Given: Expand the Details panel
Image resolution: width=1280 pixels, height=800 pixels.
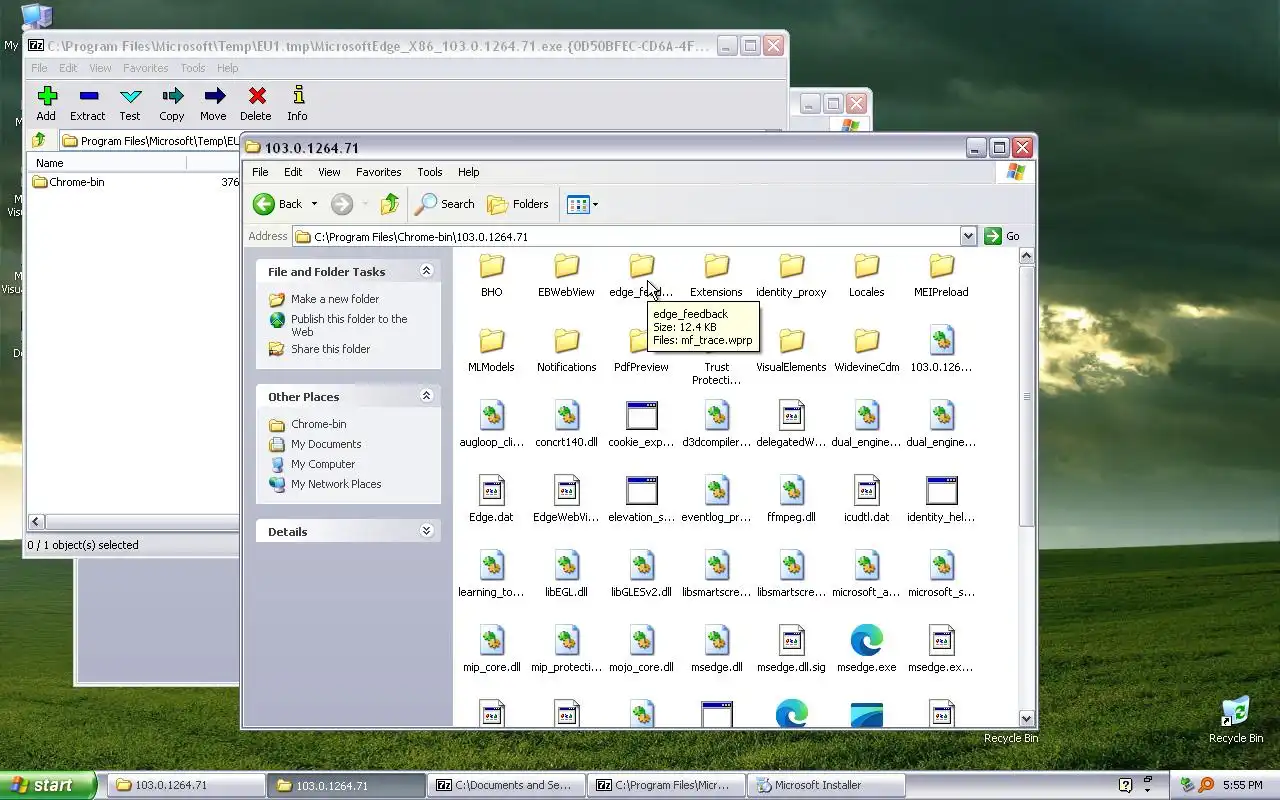Looking at the screenshot, I should point(426,531).
